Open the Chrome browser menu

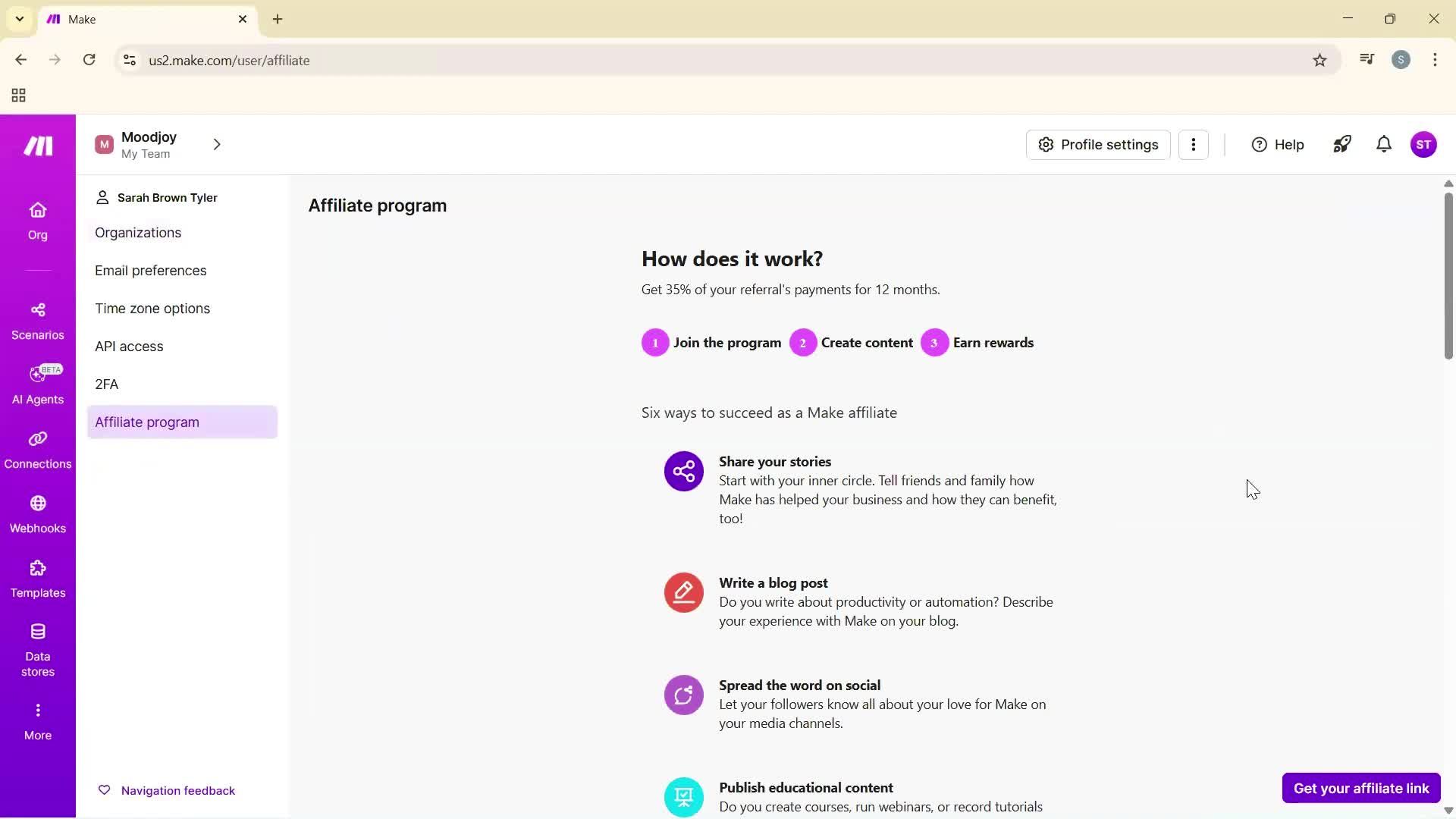tap(1435, 60)
